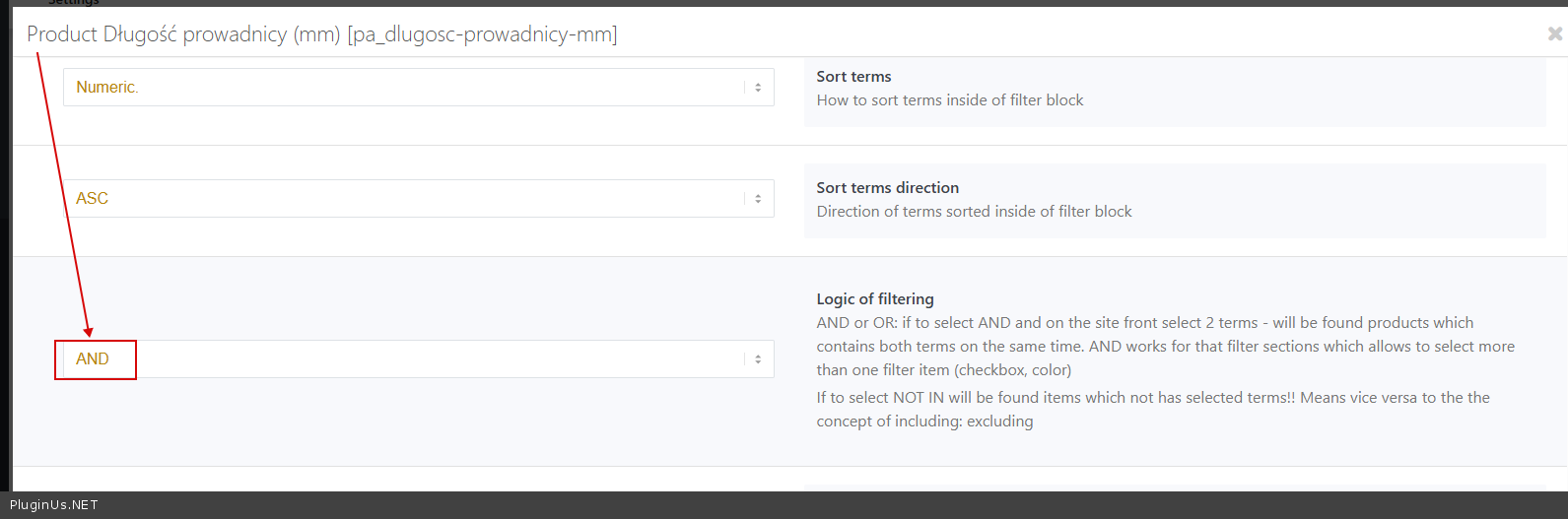Click the Sort terms direction heading

coord(887,188)
